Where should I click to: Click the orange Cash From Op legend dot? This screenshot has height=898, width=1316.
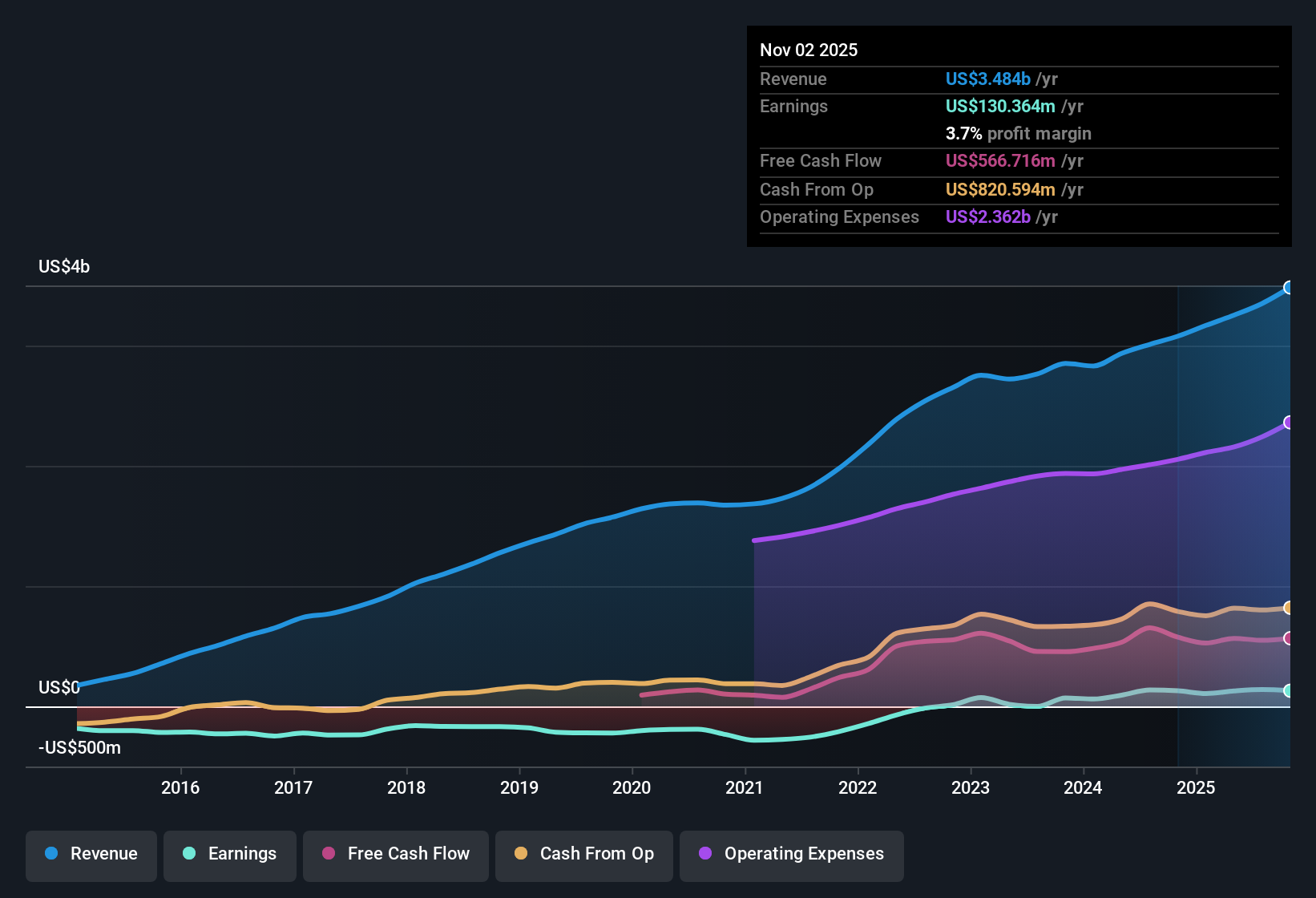pyautogui.click(x=521, y=854)
